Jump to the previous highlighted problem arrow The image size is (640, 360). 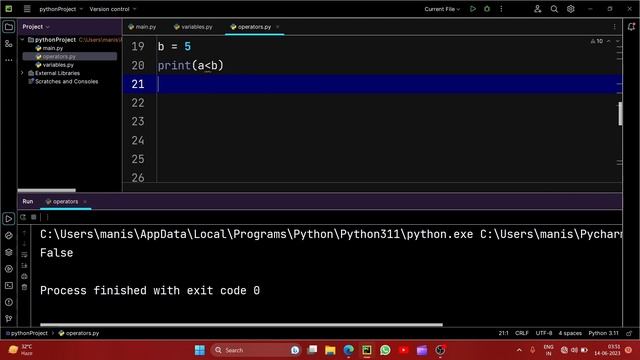[609, 41]
